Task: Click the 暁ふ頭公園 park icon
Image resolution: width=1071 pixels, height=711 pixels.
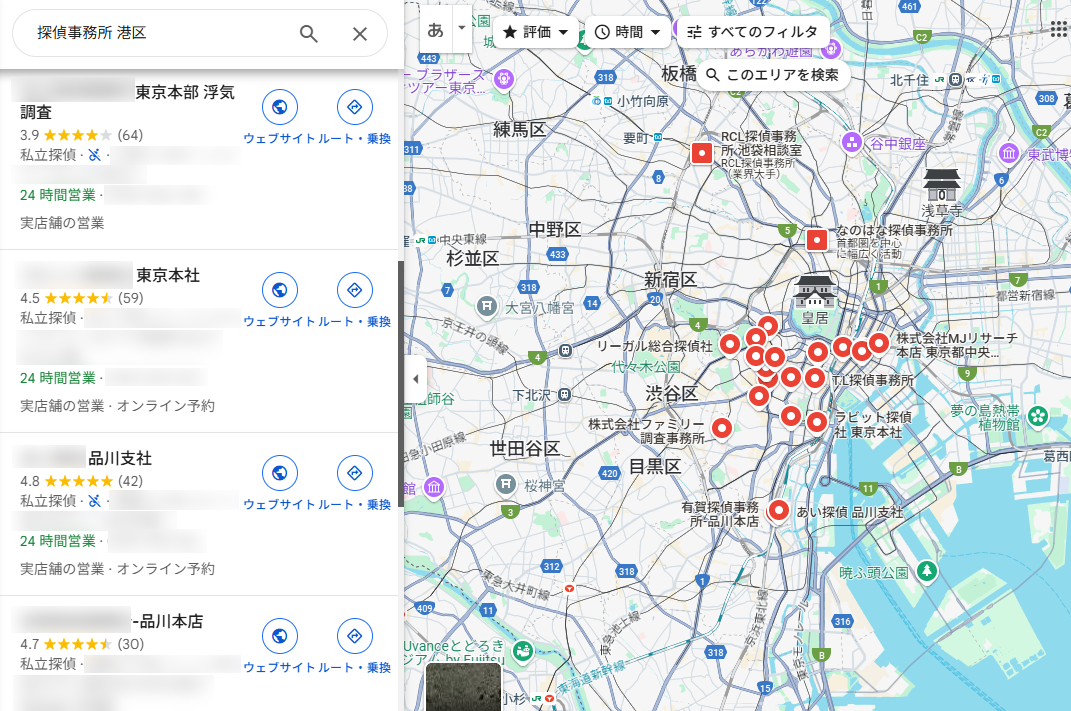Action: (x=926, y=570)
